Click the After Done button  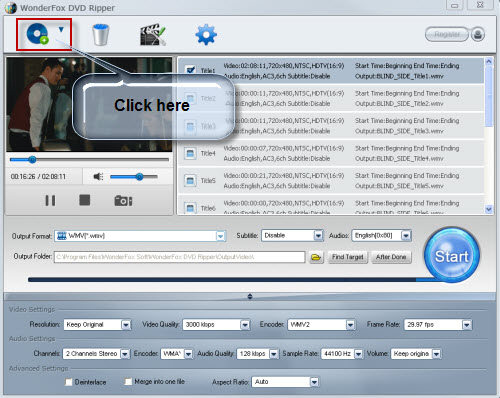pyautogui.click(x=391, y=257)
